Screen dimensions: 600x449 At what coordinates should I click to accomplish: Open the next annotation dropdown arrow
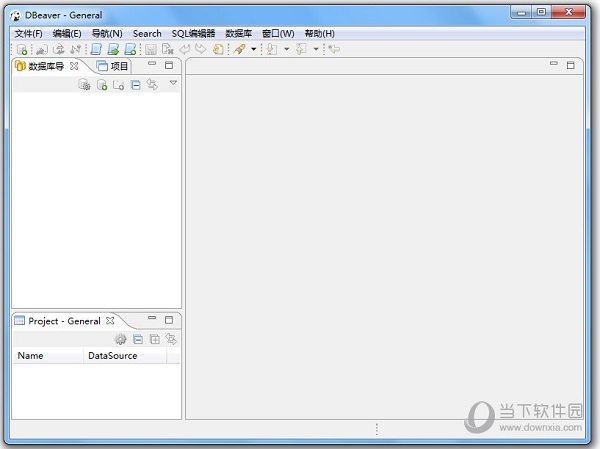pos(287,49)
